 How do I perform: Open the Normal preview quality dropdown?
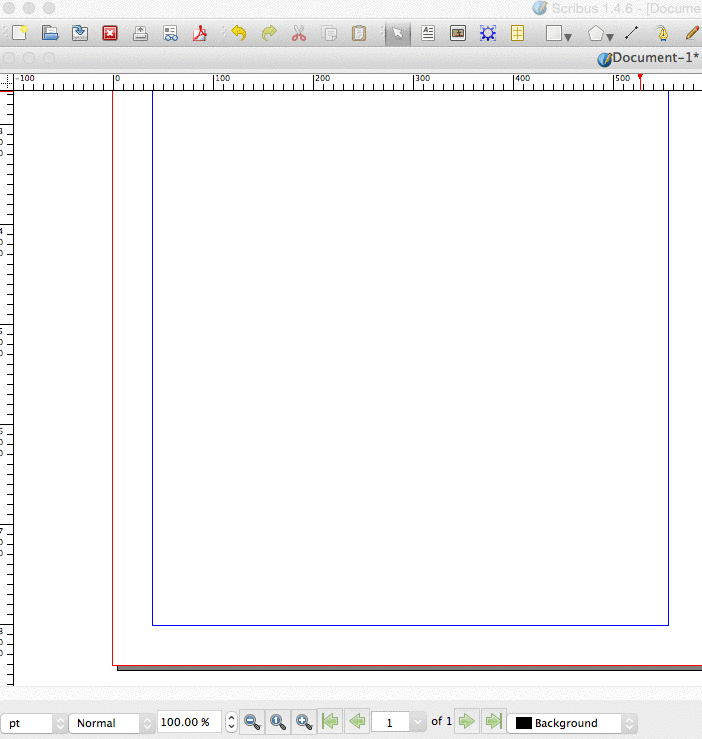coord(146,723)
